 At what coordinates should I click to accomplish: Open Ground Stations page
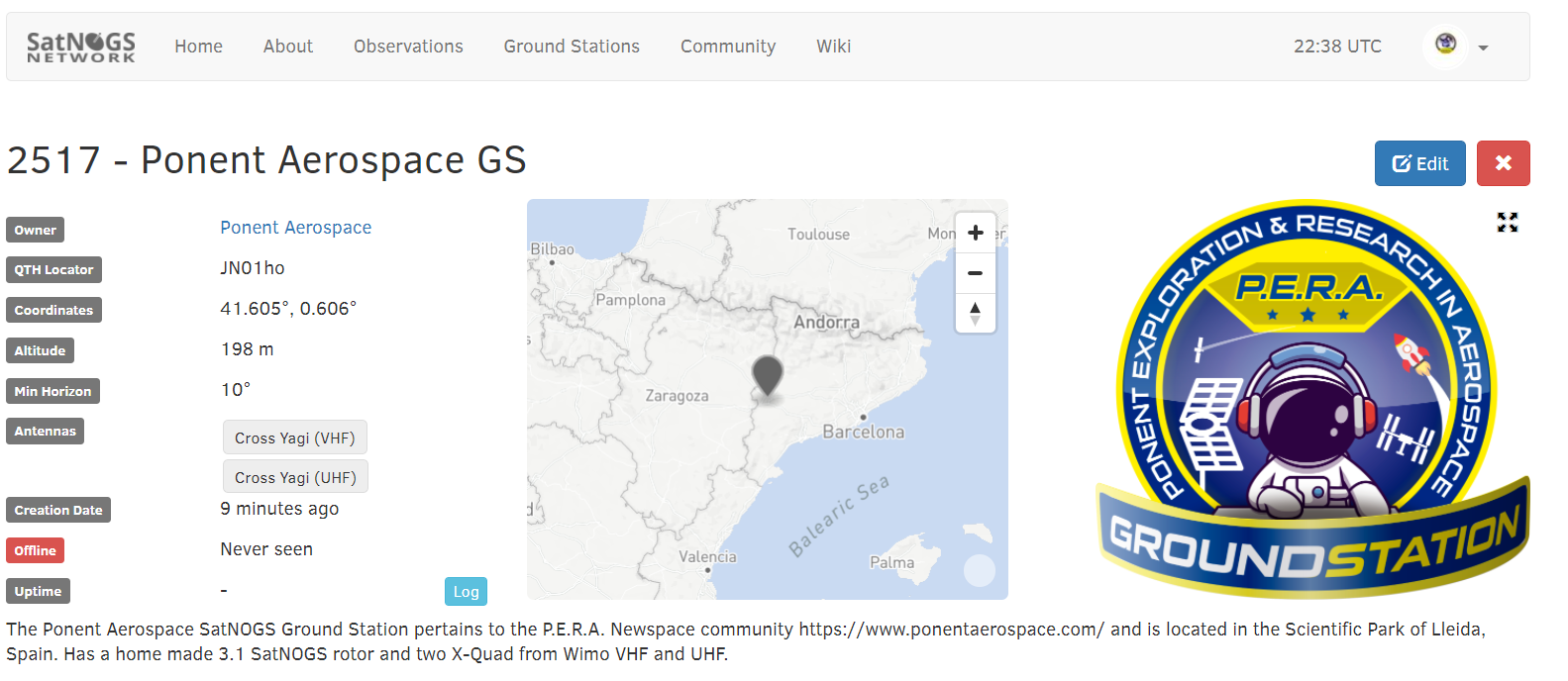(572, 47)
